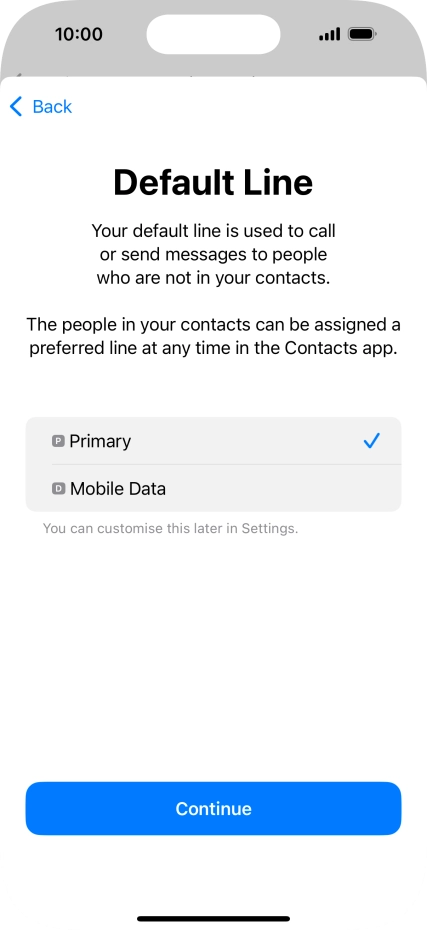Tap the battery icon in status bar

pos(361,34)
